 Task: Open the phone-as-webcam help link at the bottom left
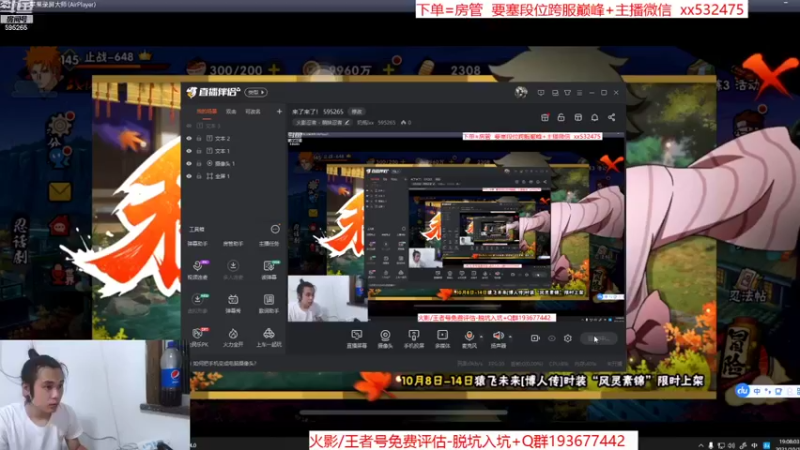[x=224, y=364]
